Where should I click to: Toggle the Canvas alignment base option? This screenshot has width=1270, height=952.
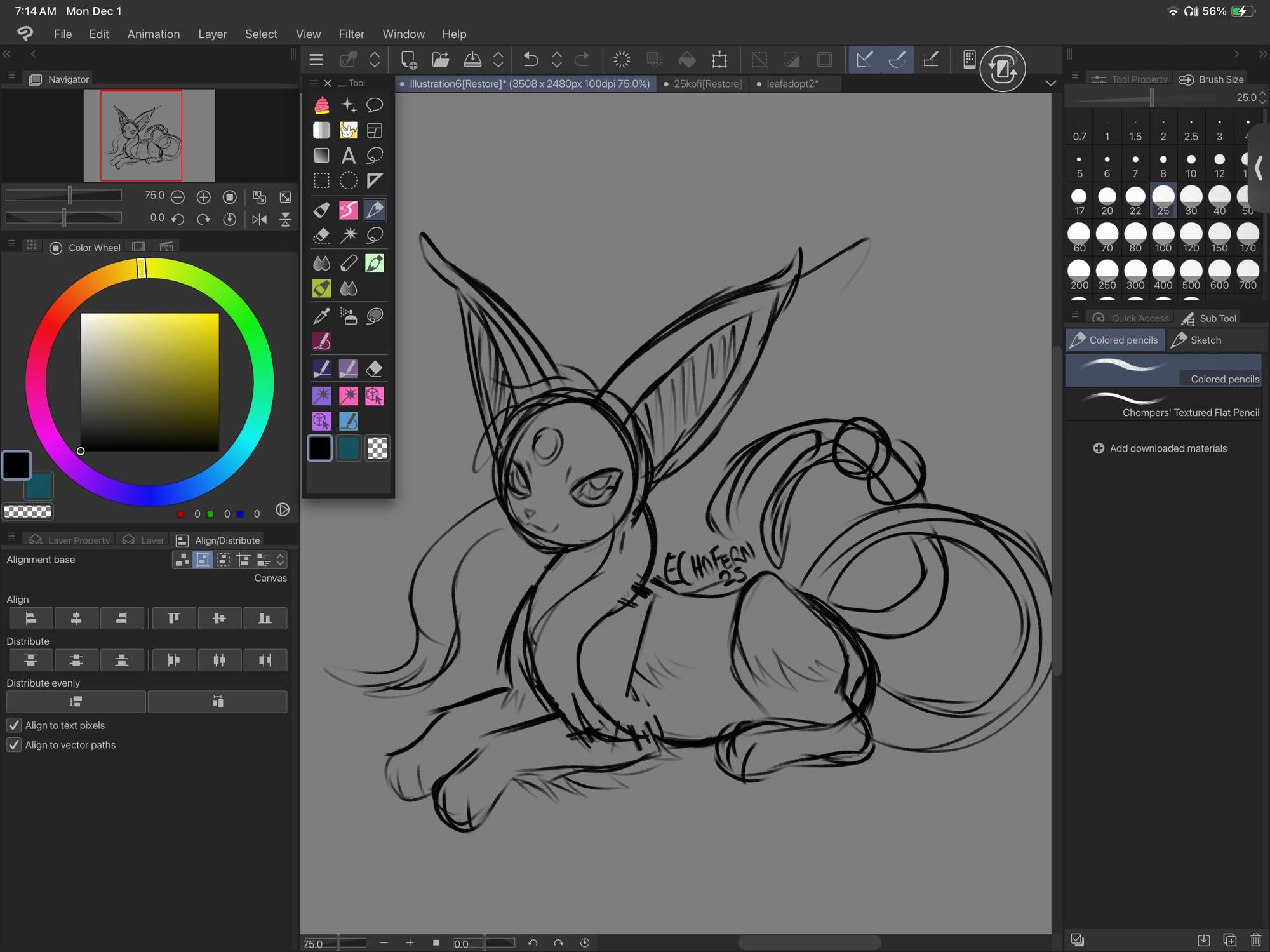pos(203,560)
